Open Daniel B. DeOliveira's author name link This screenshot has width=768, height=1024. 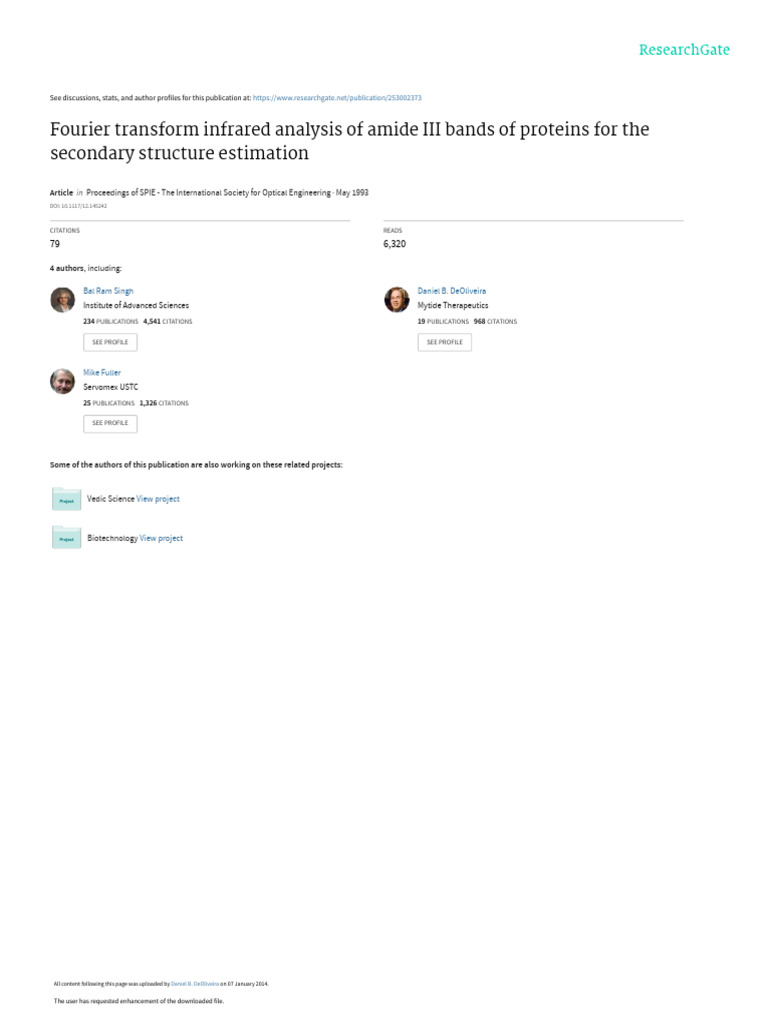click(452, 290)
